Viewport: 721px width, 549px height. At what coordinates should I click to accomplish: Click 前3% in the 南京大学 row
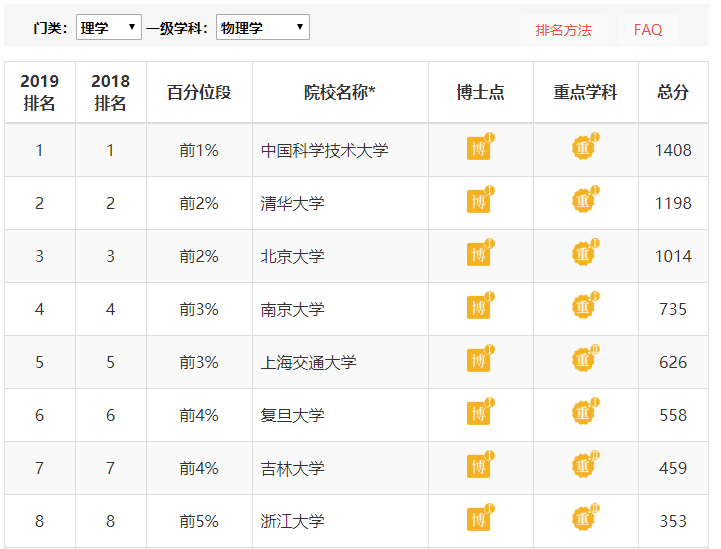199,309
